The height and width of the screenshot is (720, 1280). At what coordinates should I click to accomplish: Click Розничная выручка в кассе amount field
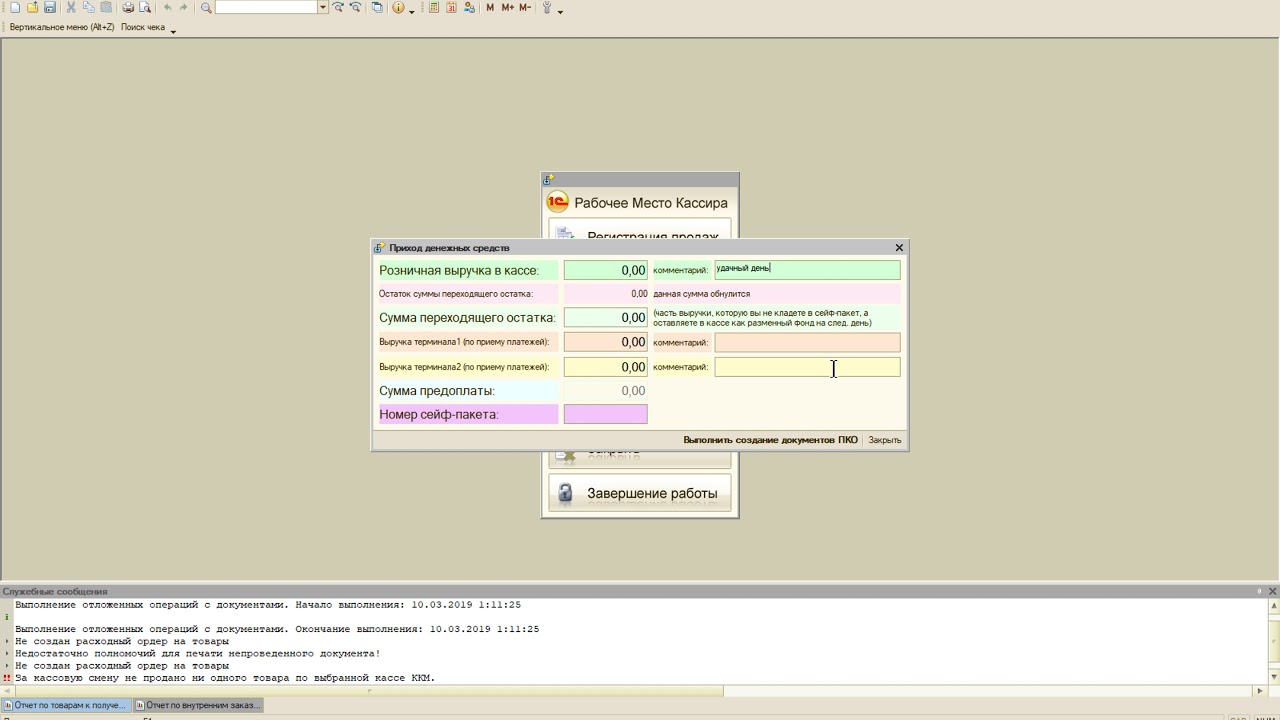605,270
